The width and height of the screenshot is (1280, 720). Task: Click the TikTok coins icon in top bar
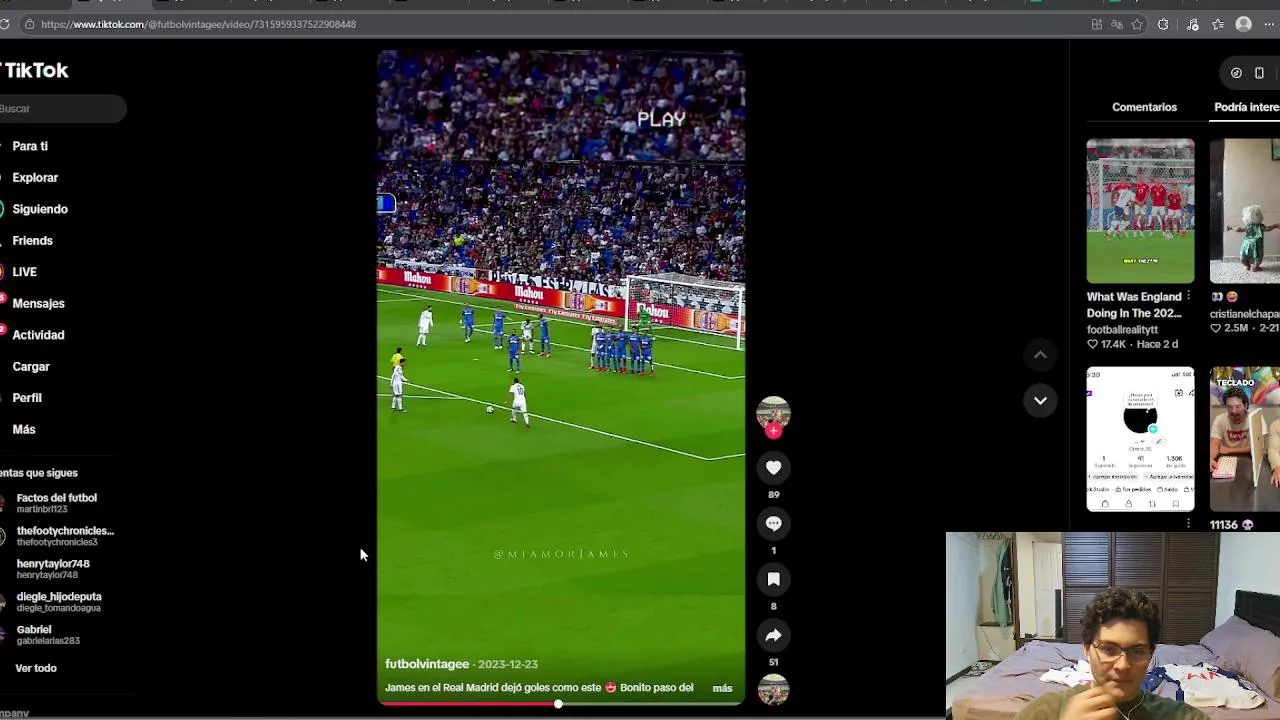(x=1236, y=73)
